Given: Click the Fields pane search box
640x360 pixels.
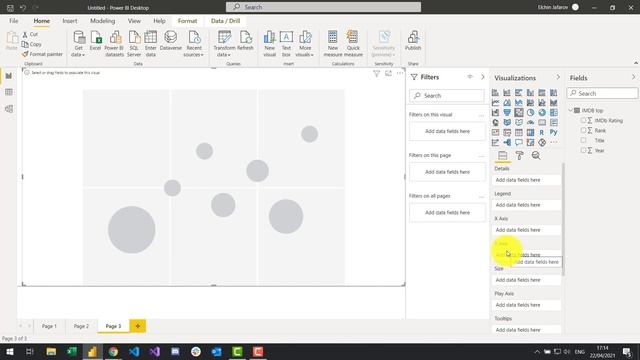Looking at the screenshot, I should 602,93.
